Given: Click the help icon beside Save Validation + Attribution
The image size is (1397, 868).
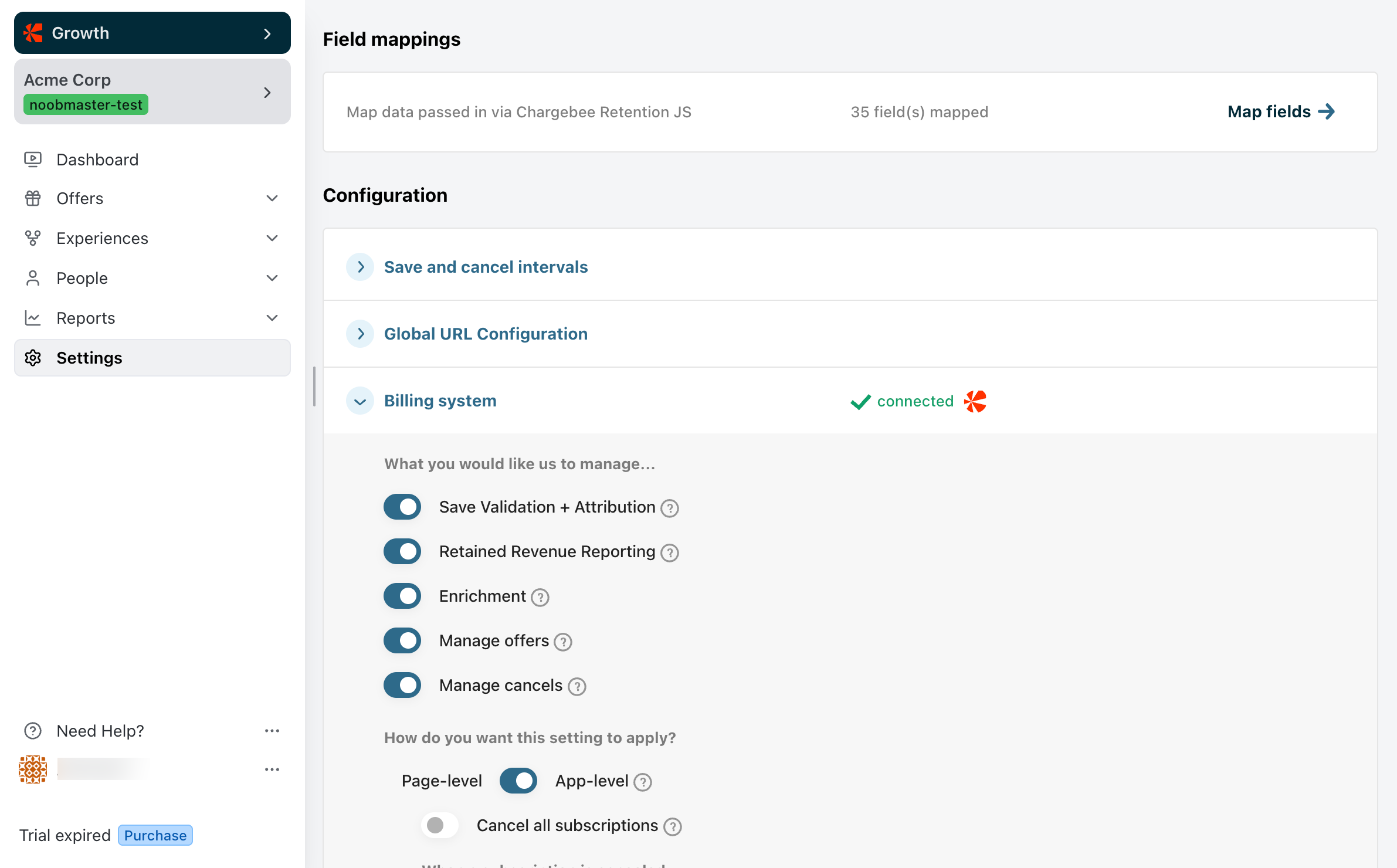Looking at the screenshot, I should tap(669, 508).
